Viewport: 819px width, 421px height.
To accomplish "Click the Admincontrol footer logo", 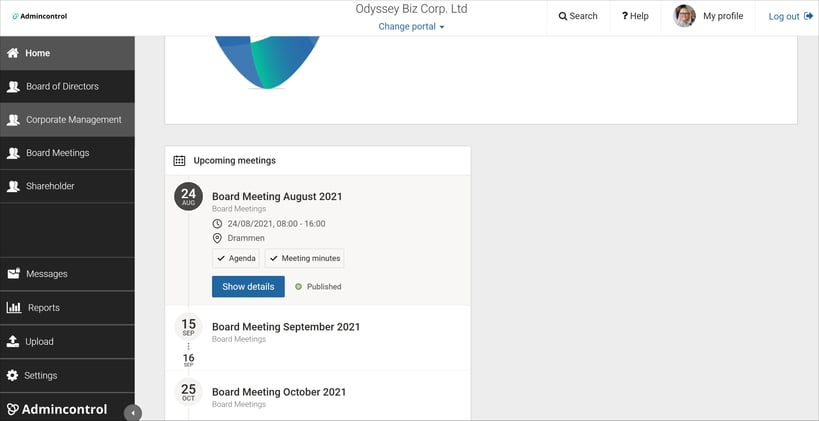I will [57, 410].
